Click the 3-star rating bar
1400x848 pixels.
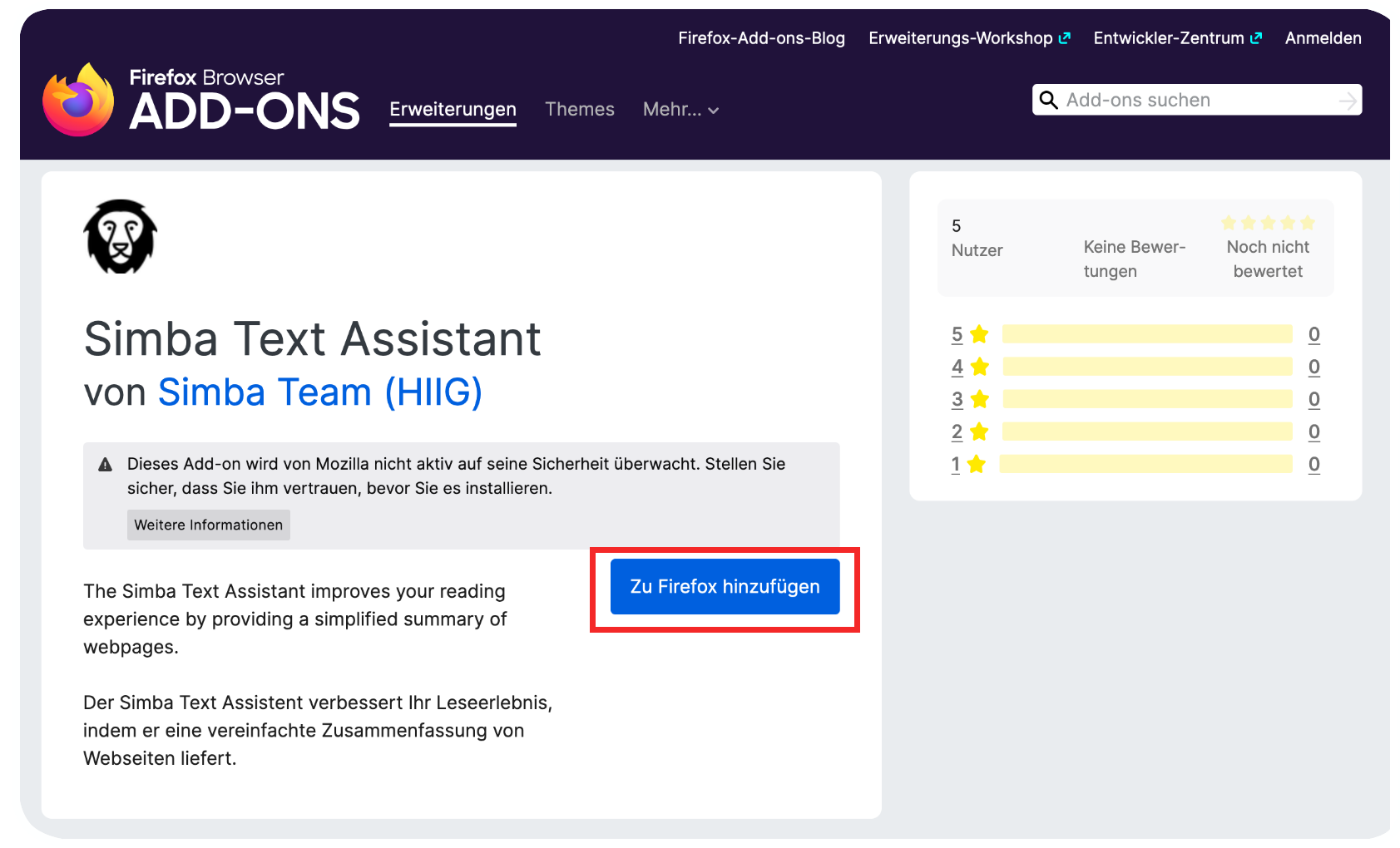(1147, 399)
